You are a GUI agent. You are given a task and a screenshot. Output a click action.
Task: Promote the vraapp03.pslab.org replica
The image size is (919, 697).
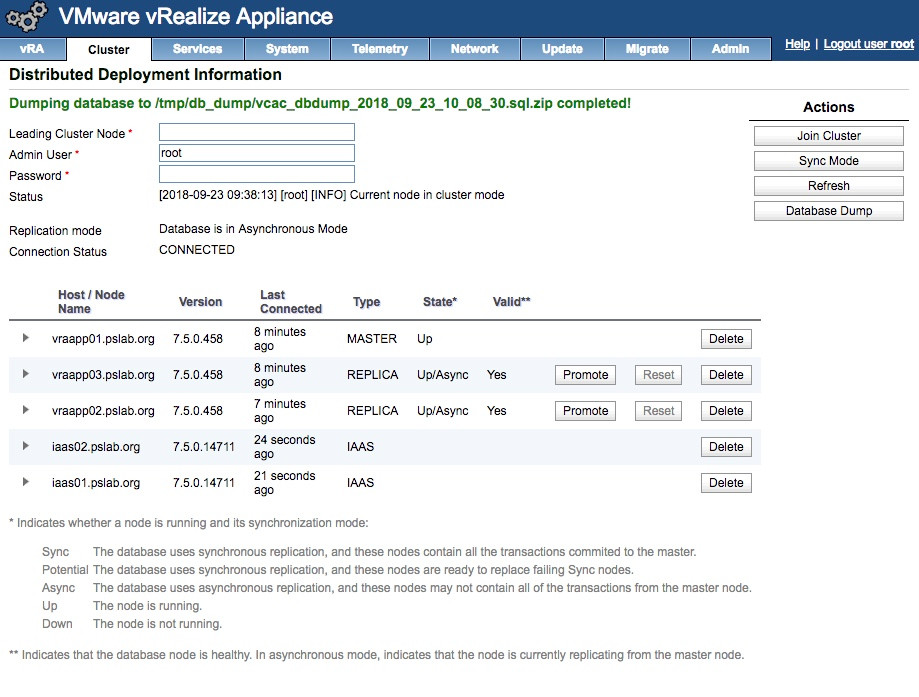point(586,375)
